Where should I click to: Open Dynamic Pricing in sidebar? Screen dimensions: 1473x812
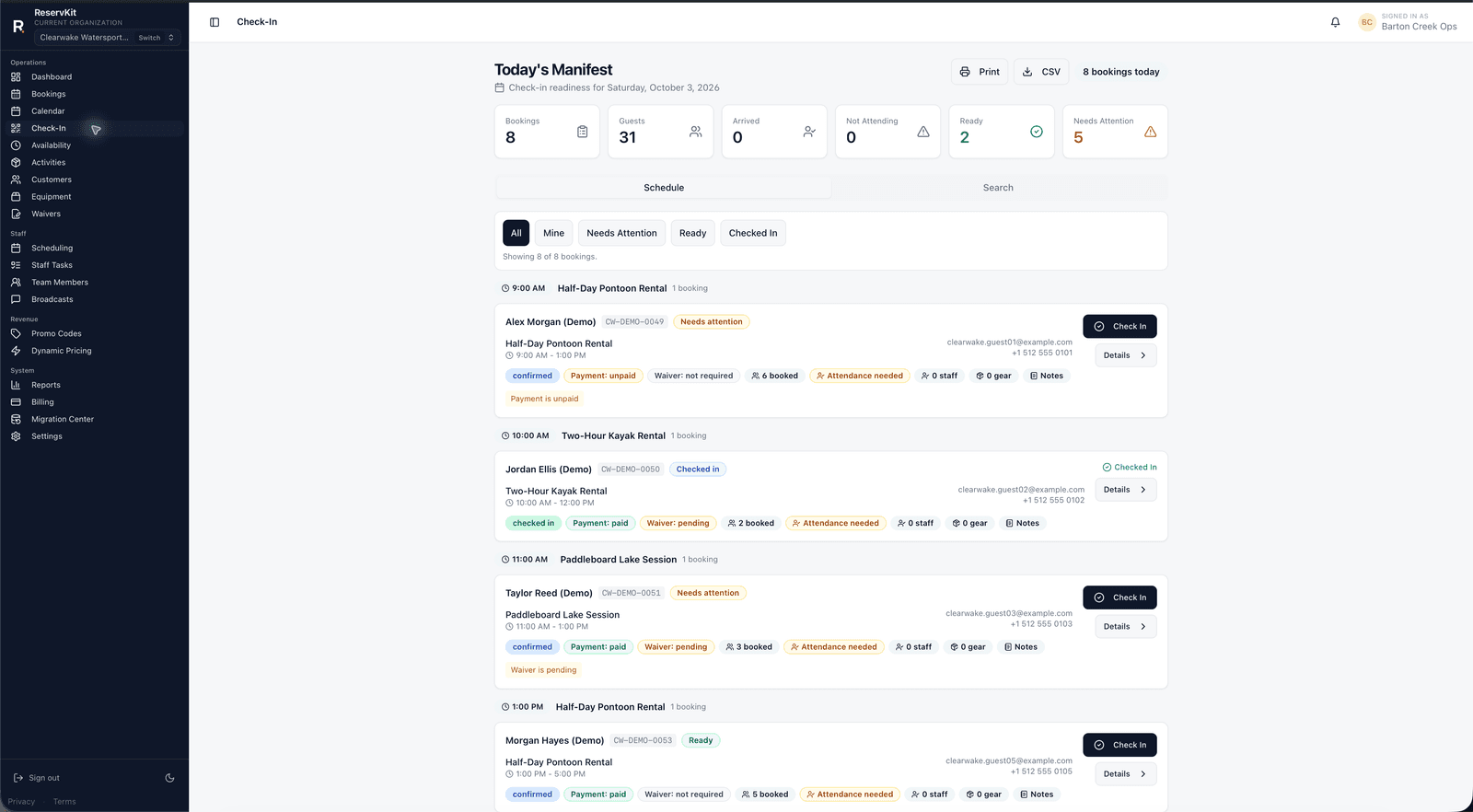pos(92,351)
